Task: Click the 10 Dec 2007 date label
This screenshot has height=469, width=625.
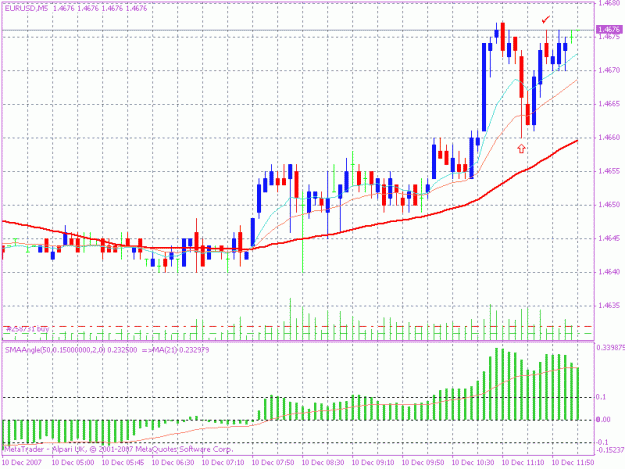Action: pyautogui.click(x=22, y=463)
